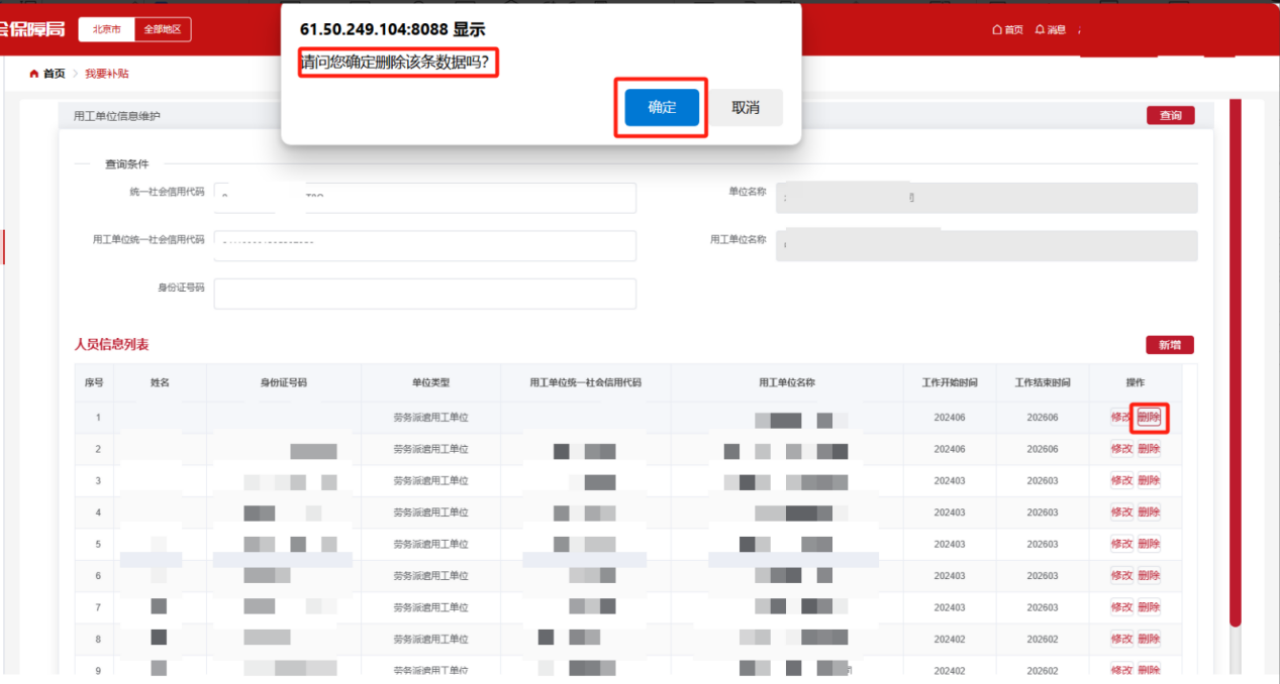Click 删除 for row 1
Viewport: 1280px width, 684px height.
click(1149, 417)
